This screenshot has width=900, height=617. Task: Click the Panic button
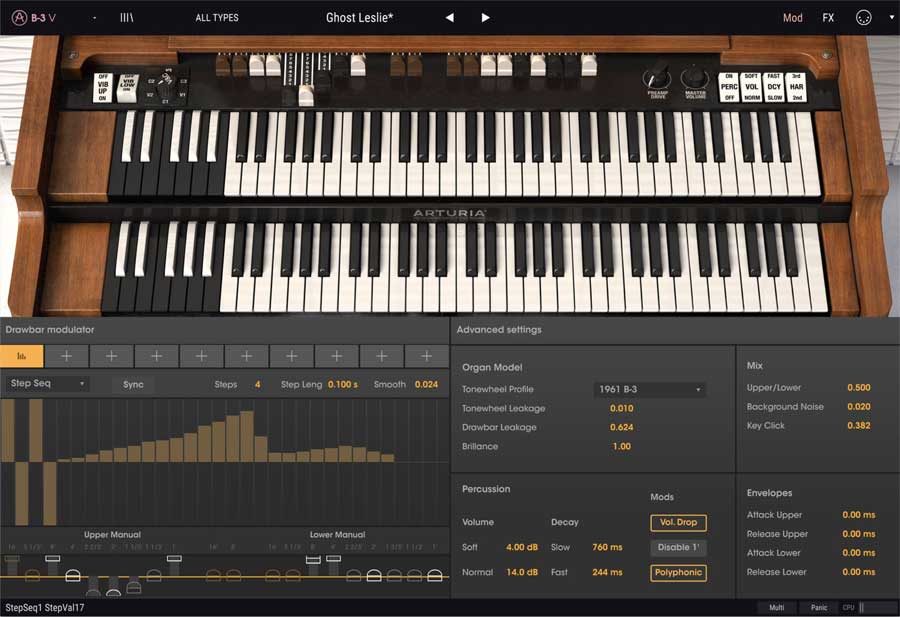pos(819,607)
